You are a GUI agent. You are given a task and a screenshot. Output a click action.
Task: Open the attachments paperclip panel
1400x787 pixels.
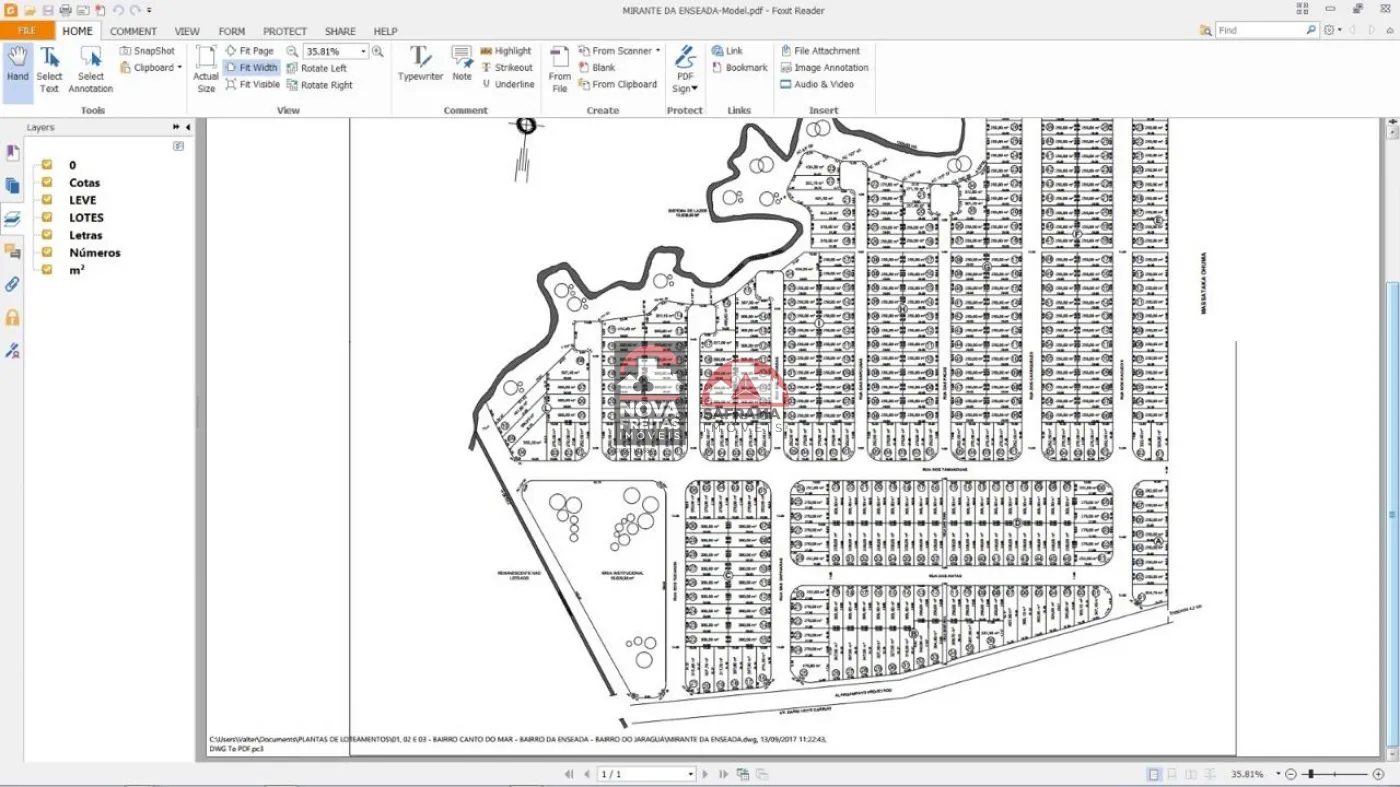point(12,284)
